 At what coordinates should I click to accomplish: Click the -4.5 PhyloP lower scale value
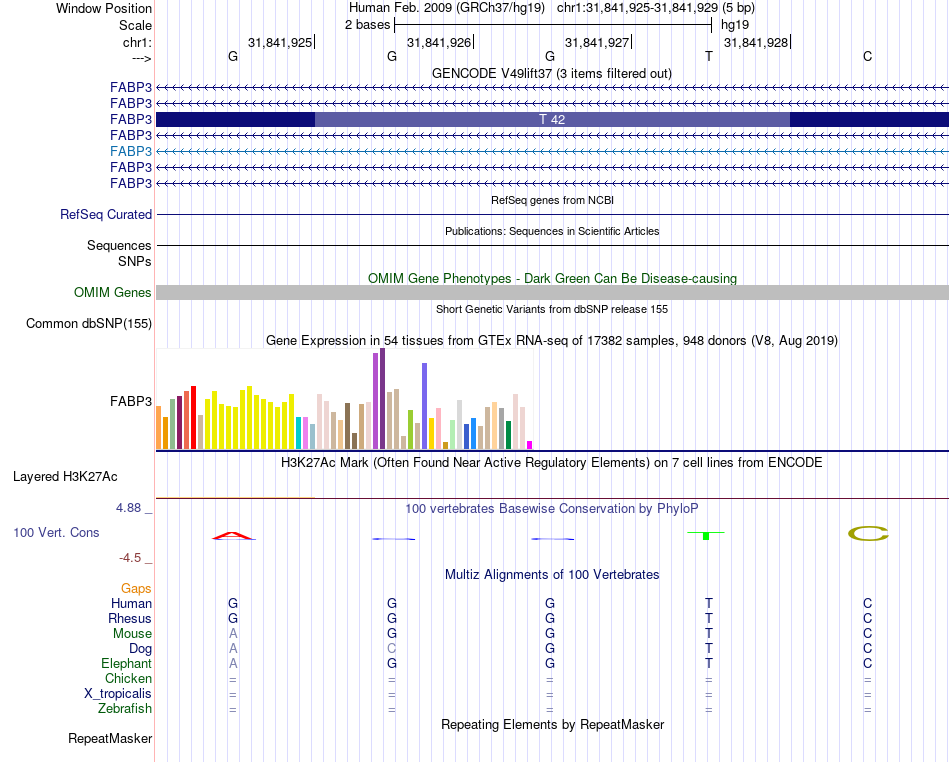pyautogui.click(x=130, y=558)
